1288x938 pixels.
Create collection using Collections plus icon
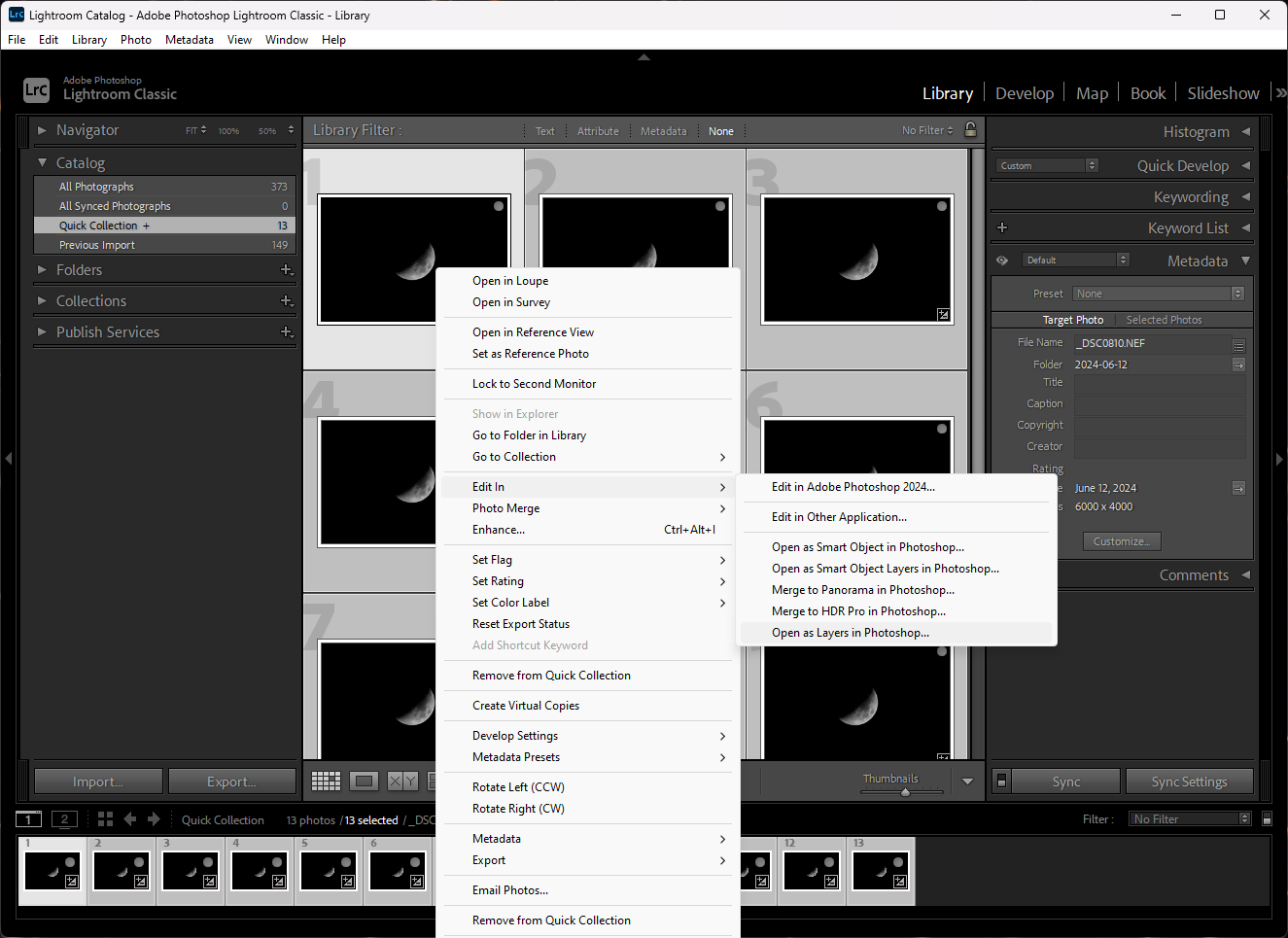287,301
